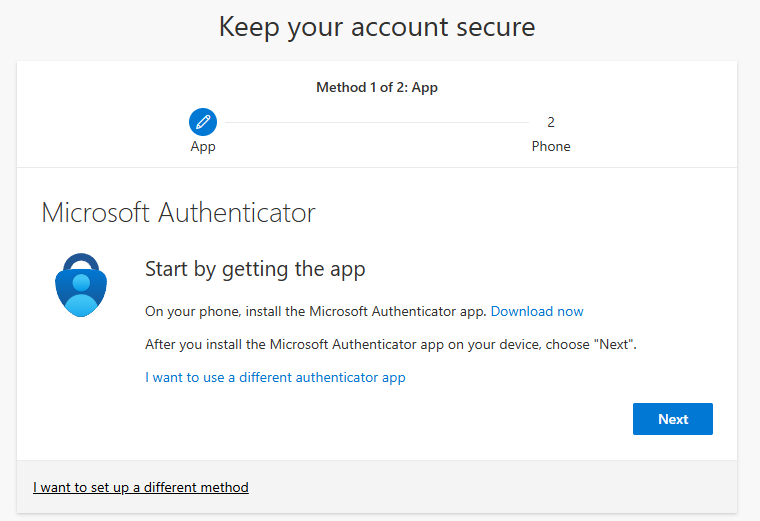Image resolution: width=760 pixels, height=521 pixels.
Task: Click the Phone step label
Action: click(551, 146)
